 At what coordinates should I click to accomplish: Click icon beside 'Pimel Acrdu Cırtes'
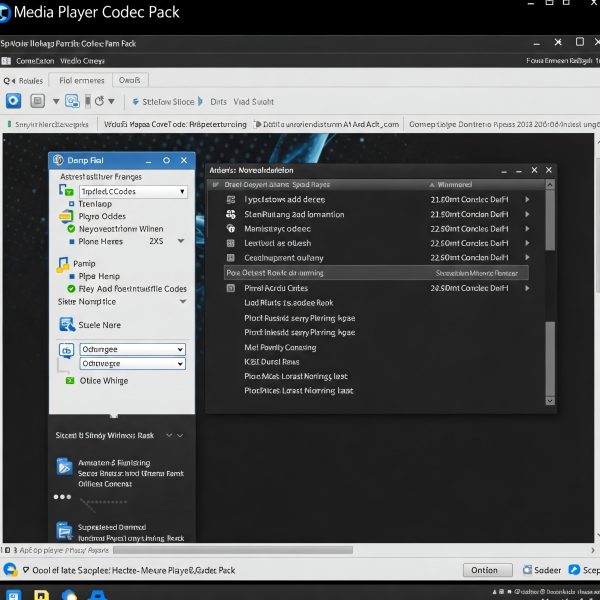(x=231, y=288)
